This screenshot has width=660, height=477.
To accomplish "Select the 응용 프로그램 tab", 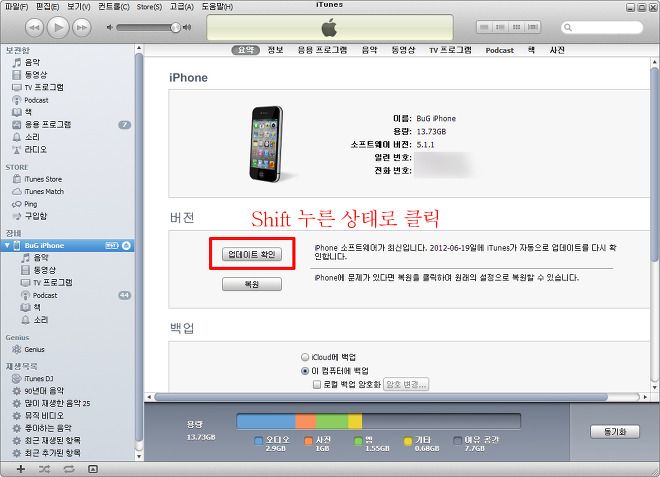I will 322,50.
